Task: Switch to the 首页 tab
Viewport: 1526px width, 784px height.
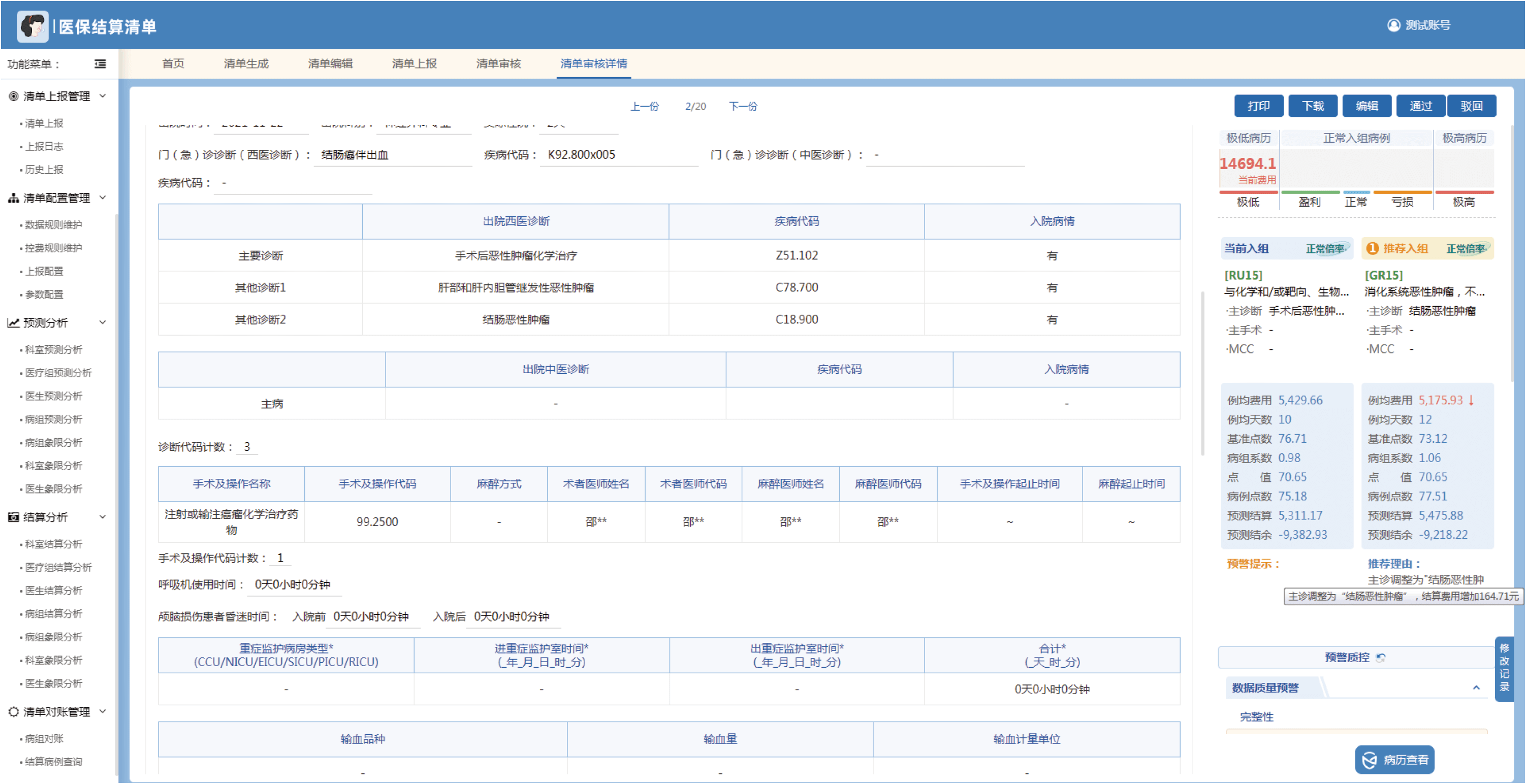Action: (173, 63)
